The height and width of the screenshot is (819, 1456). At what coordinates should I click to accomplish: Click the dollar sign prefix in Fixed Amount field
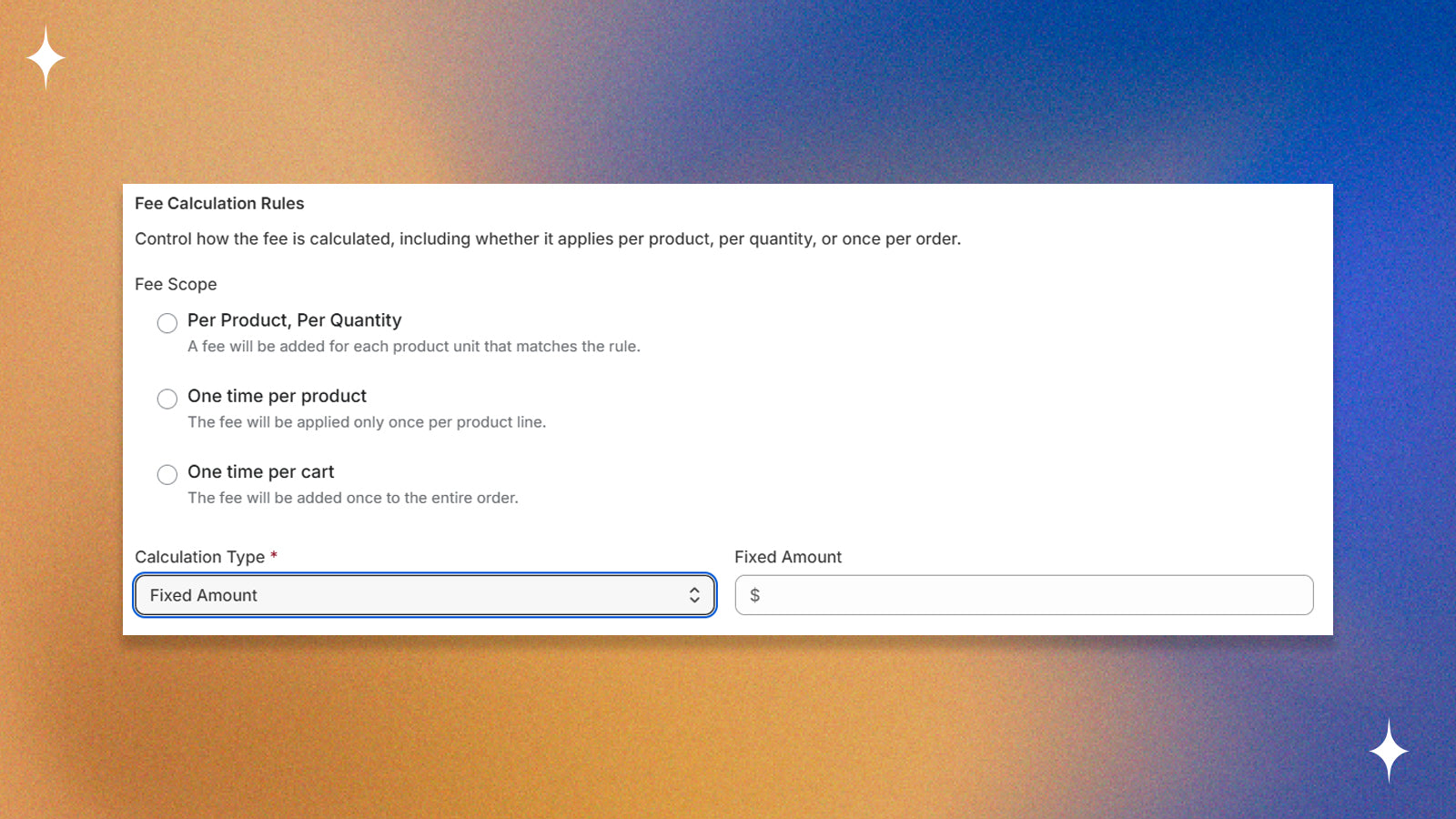click(x=754, y=595)
